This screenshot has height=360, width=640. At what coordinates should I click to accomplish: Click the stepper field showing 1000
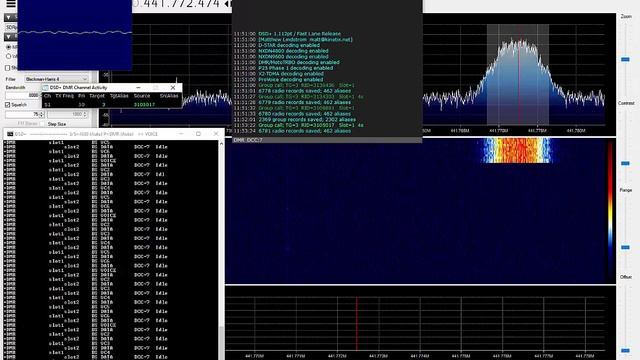coord(68,115)
